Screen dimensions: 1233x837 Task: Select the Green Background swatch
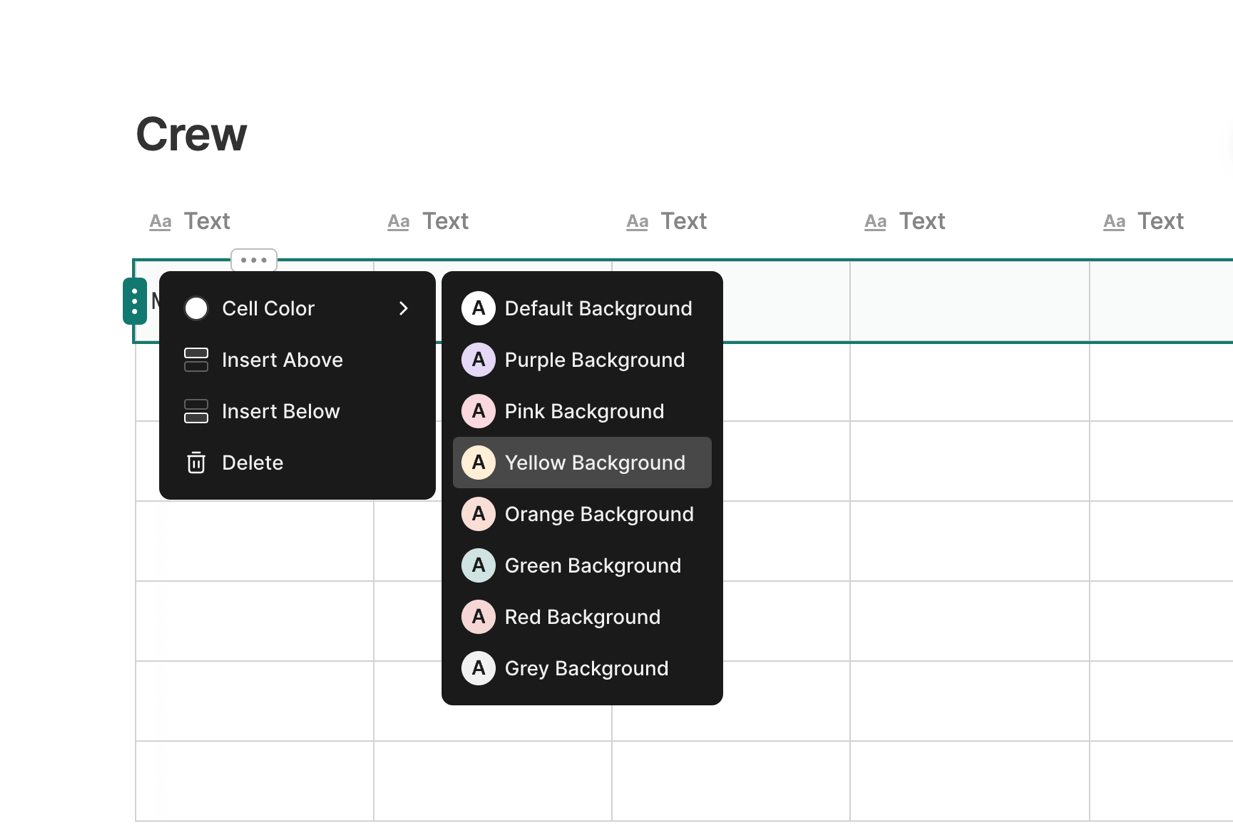pos(478,565)
